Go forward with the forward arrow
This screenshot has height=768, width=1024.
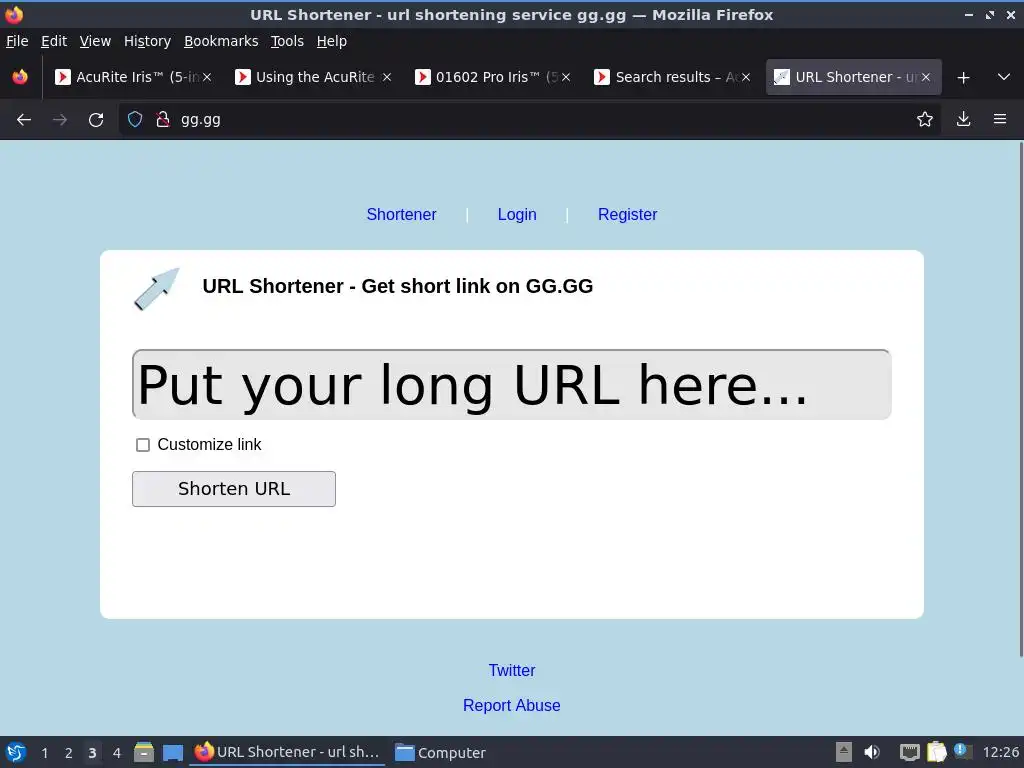click(x=60, y=120)
